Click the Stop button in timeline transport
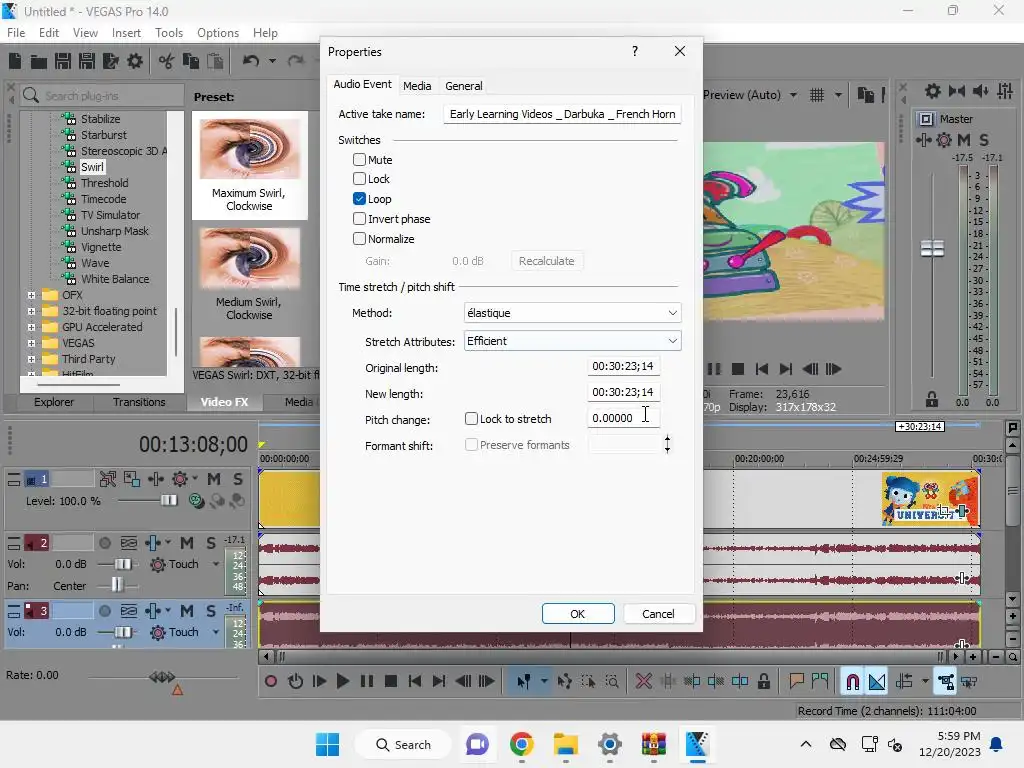Viewport: 1024px width, 768px height. tap(391, 681)
